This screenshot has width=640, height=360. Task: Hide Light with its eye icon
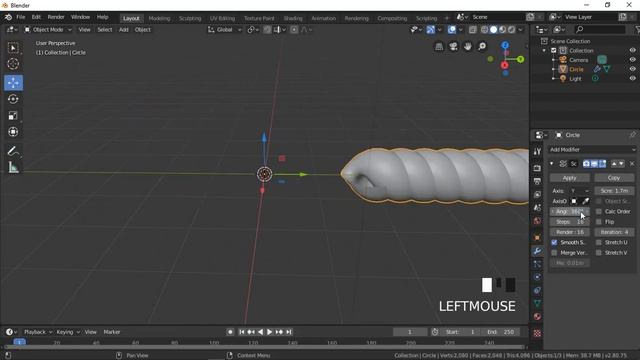(632, 79)
